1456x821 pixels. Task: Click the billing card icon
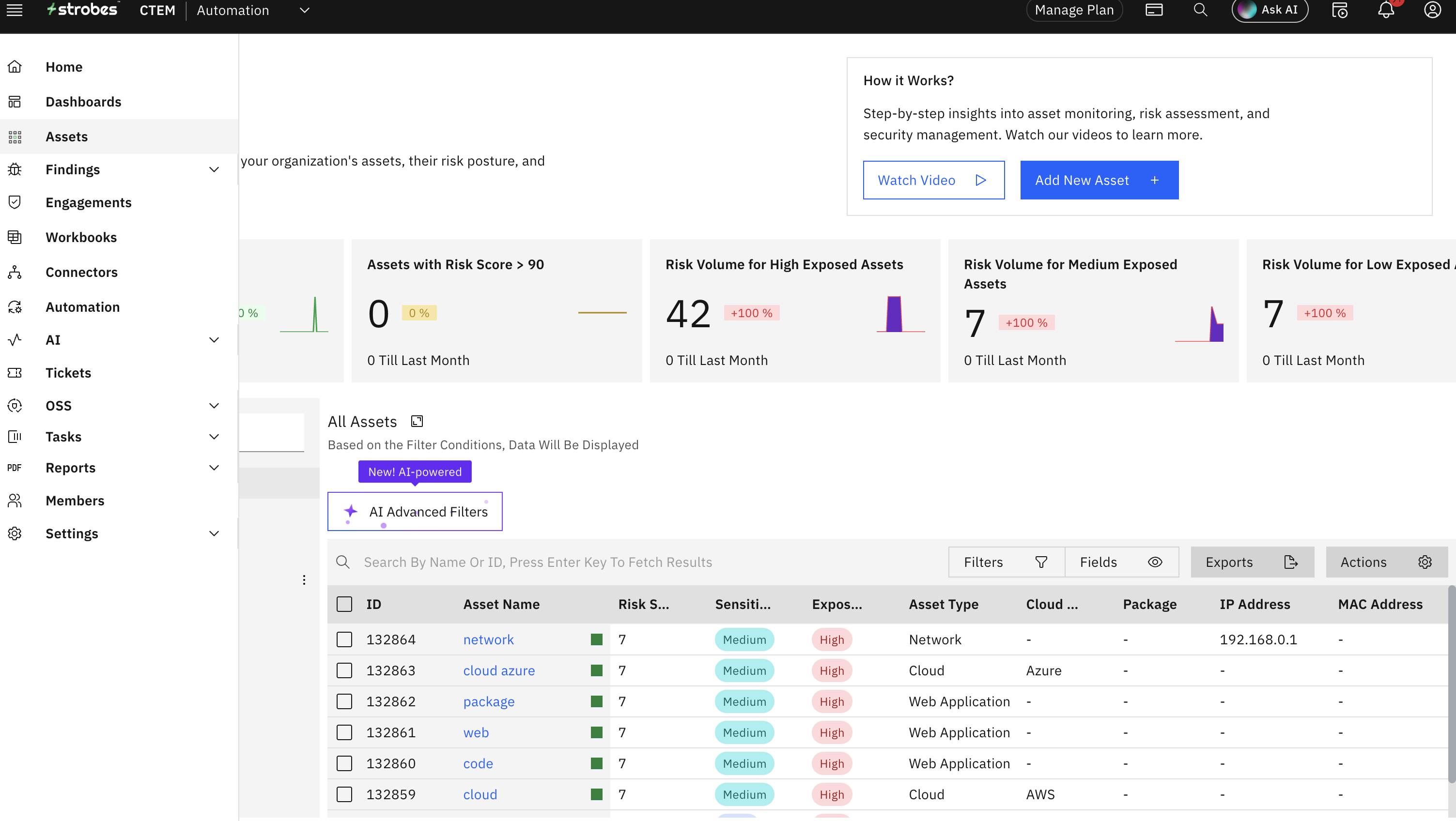click(1154, 10)
